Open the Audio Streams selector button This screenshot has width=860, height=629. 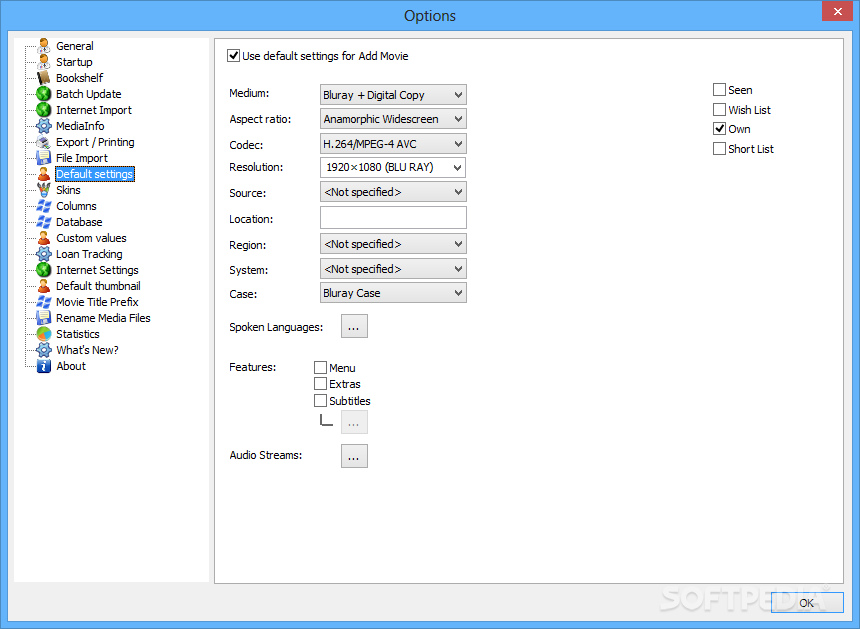pos(354,456)
